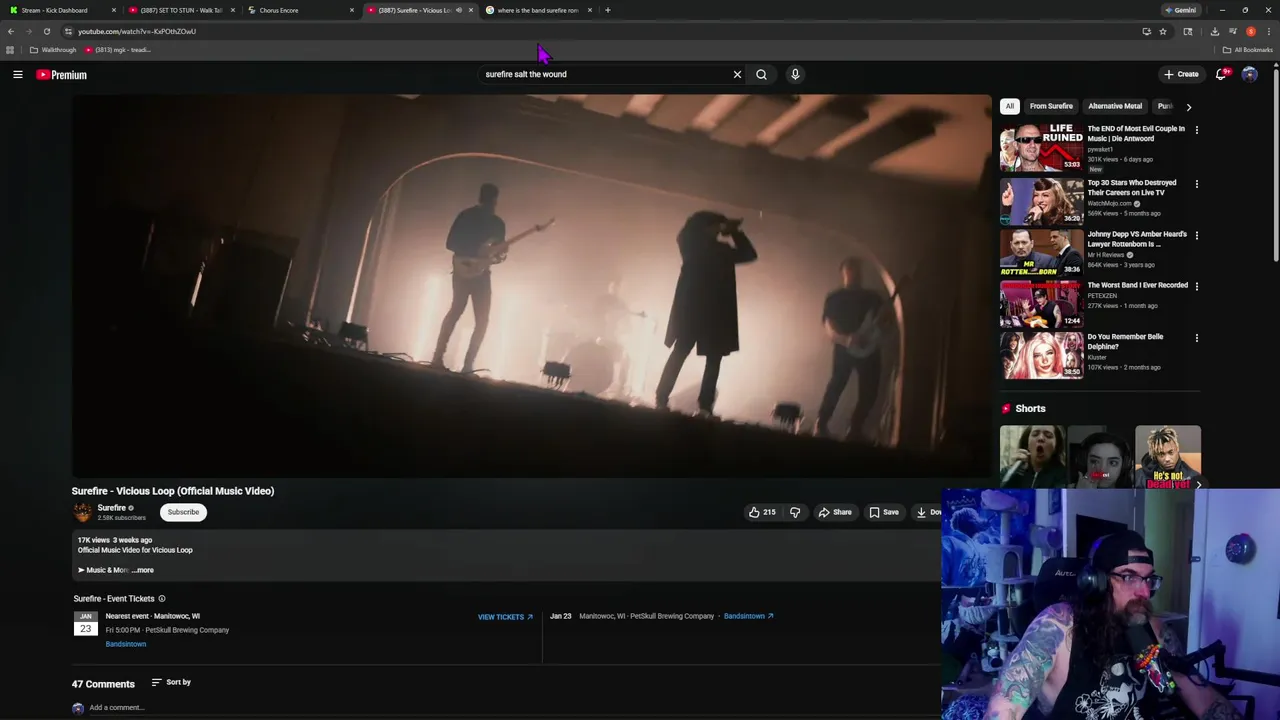Open Bandsintown link in Jan 23 row
The image size is (1280, 720).
(748, 616)
